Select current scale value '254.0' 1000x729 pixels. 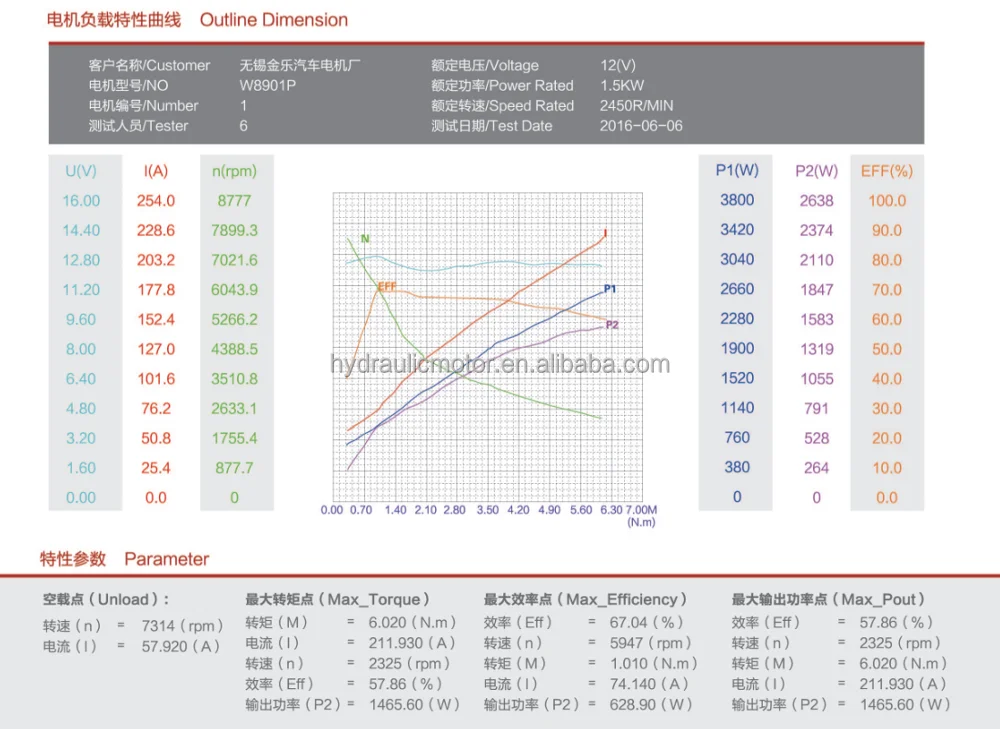tap(156, 201)
